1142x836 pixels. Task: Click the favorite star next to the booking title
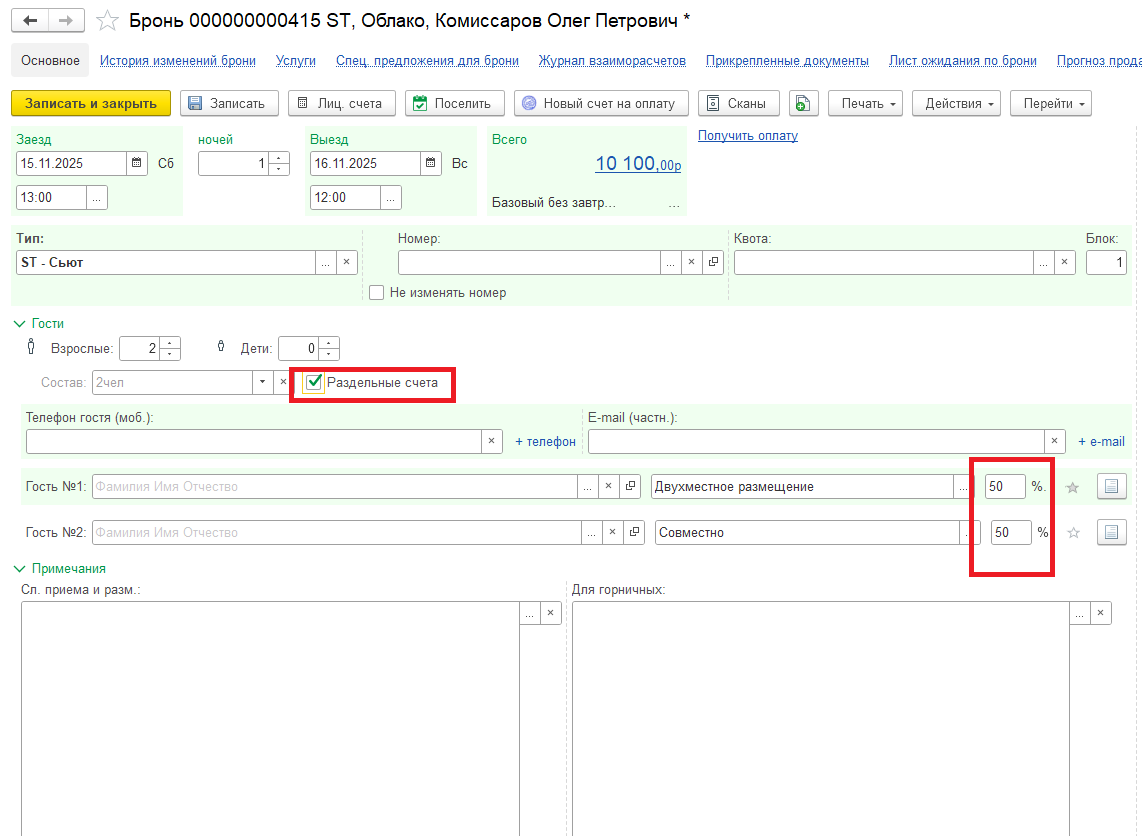(107, 21)
